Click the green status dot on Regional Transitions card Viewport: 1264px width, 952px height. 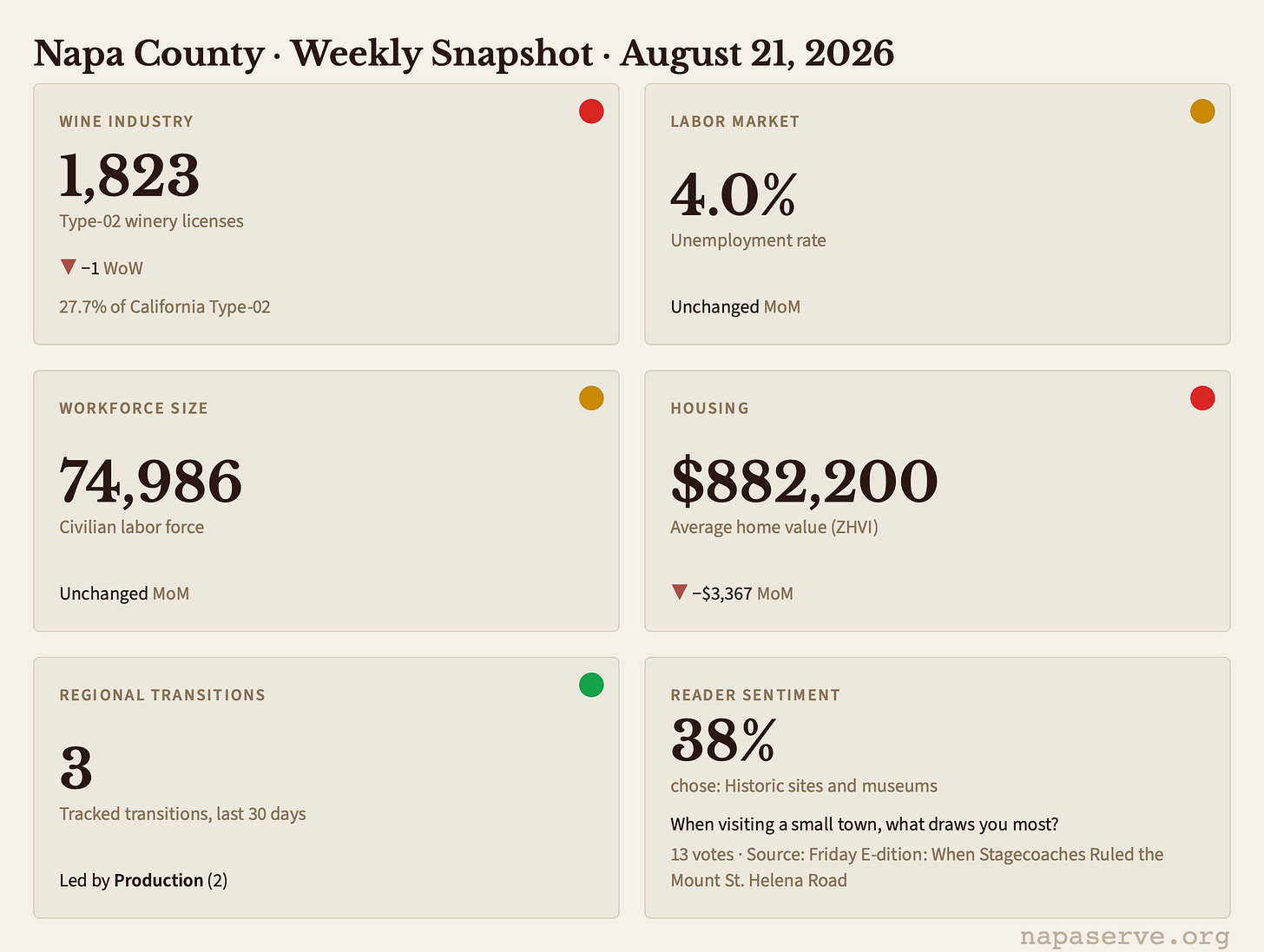pos(591,685)
